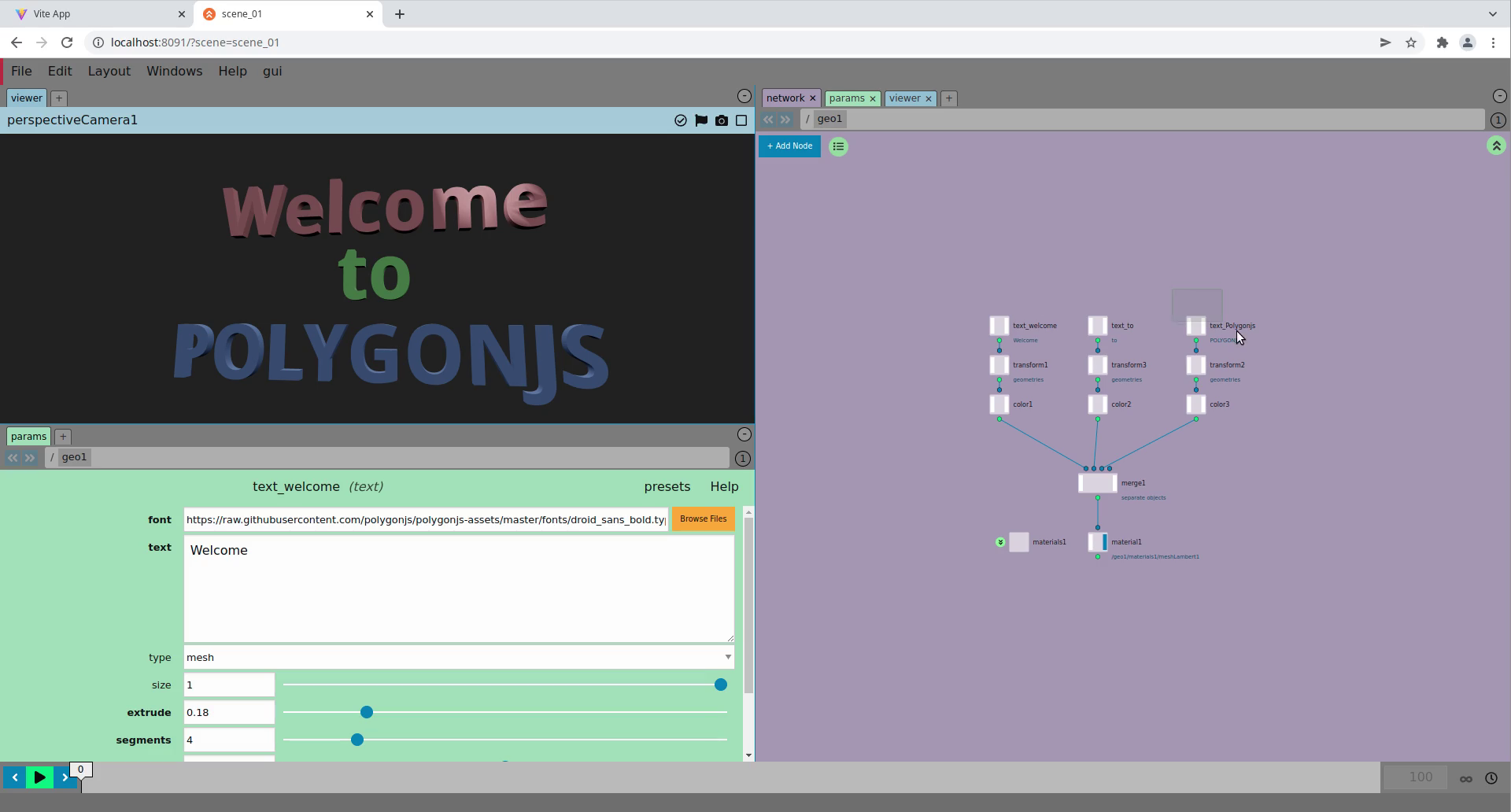Select the color3 node
This screenshot has height=812, width=1511.
click(x=1196, y=404)
